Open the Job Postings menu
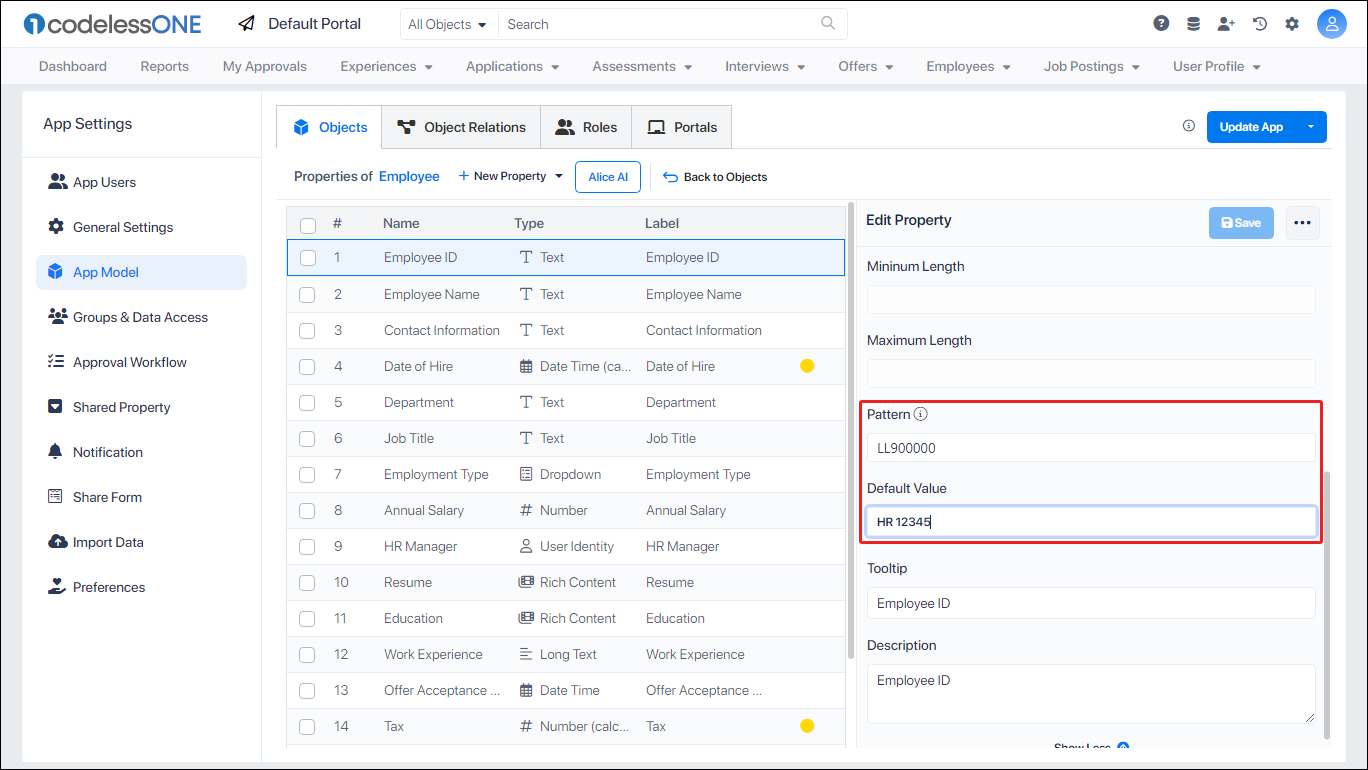This screenshot has height=770, width=1368. coord(1091,66)
